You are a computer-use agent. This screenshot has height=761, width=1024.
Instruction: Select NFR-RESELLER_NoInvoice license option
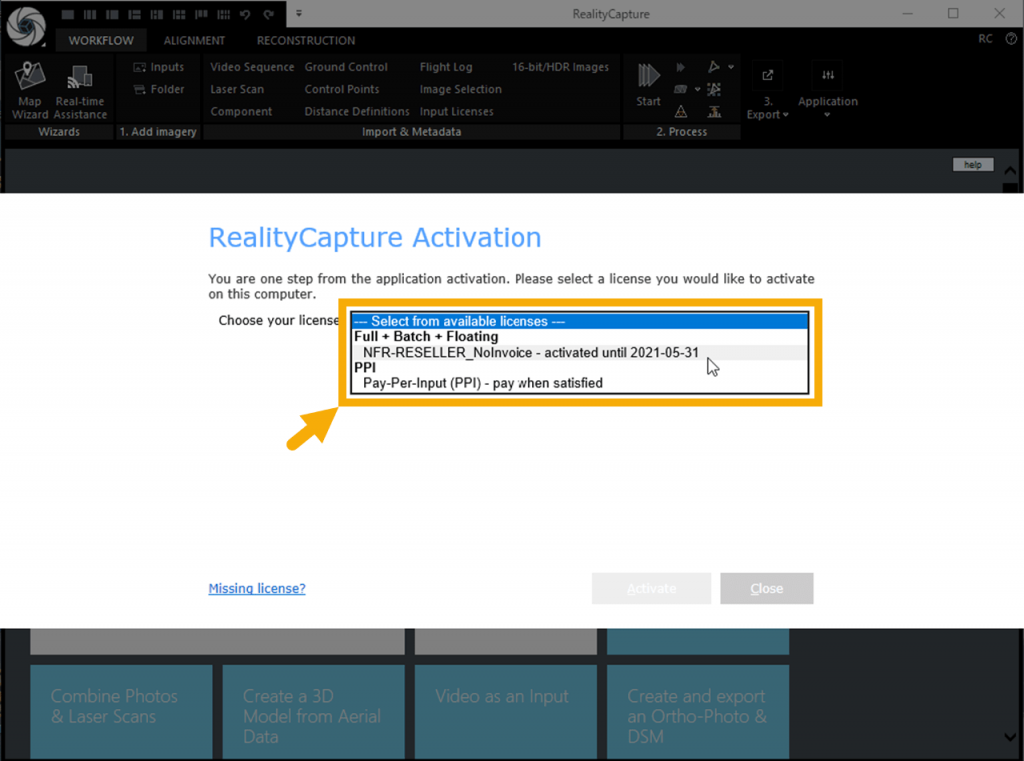530,353
